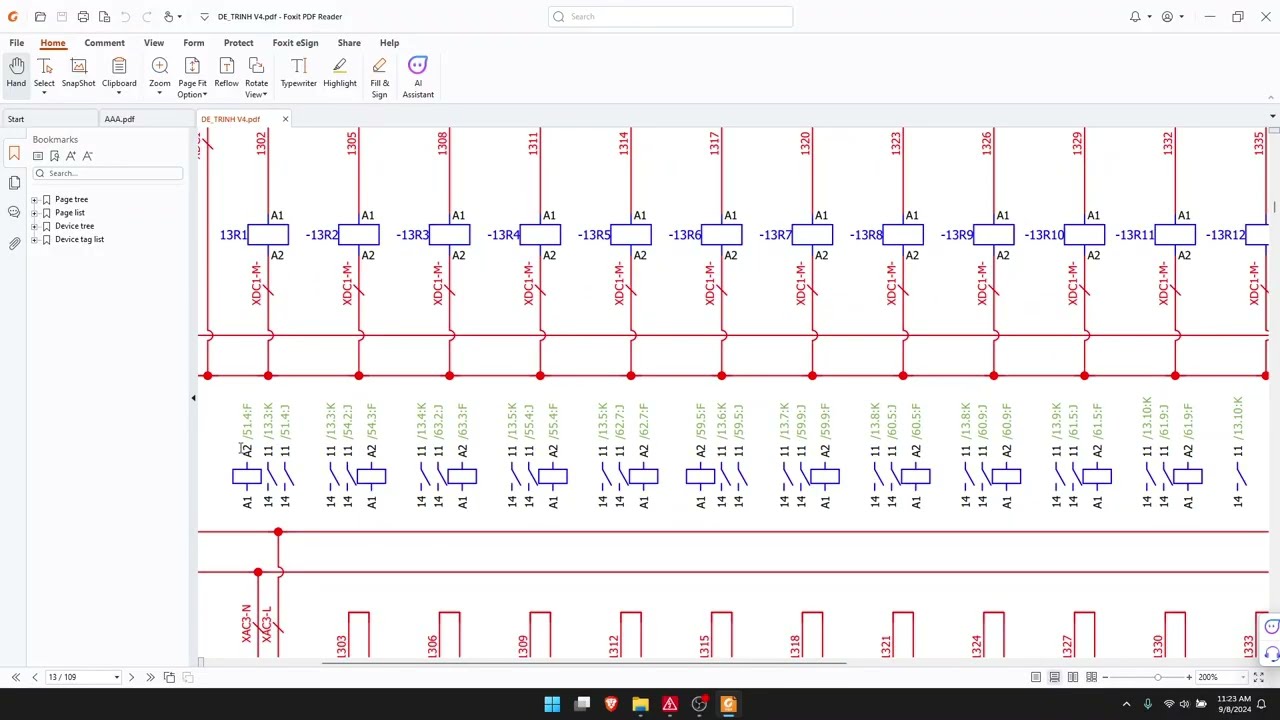Open the File menu

[x=17, y=43]
